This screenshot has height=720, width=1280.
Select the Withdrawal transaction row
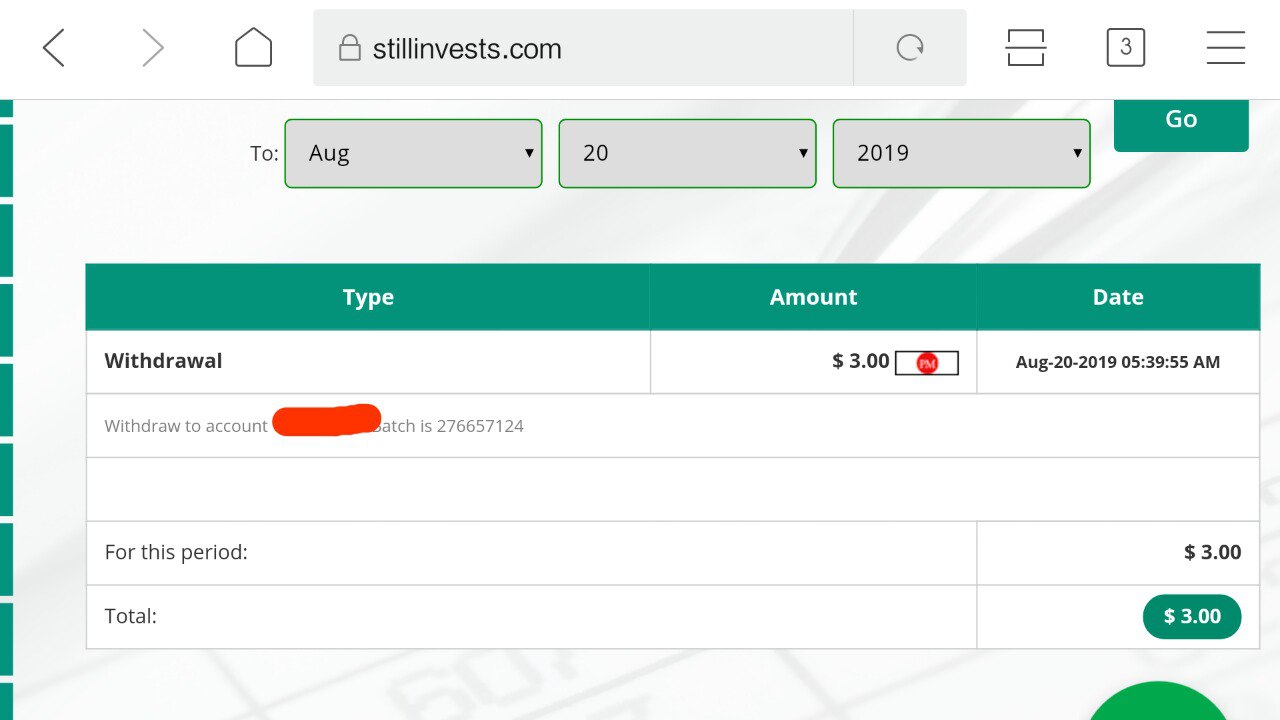[672, 362]
